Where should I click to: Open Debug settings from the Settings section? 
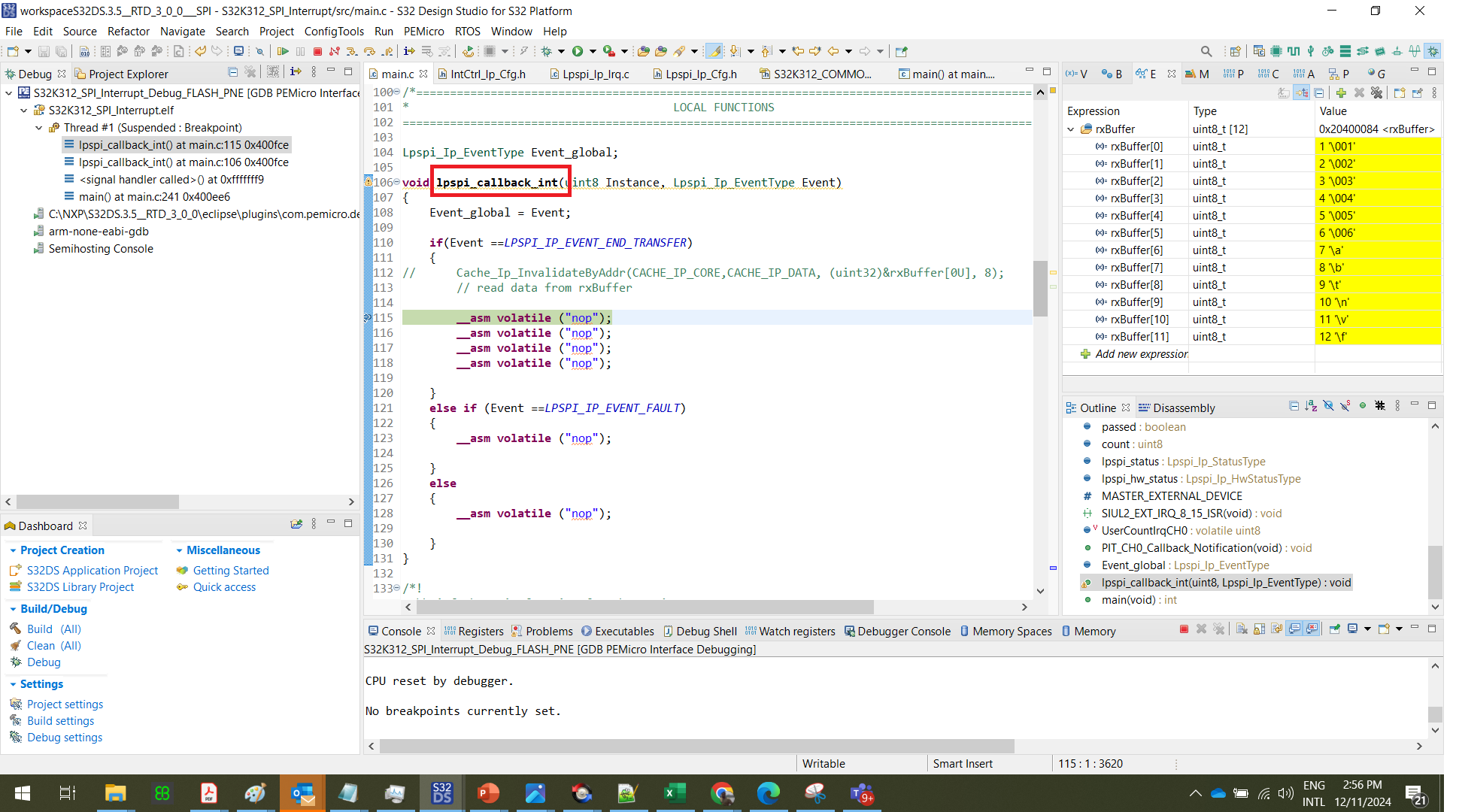point(64,738)
